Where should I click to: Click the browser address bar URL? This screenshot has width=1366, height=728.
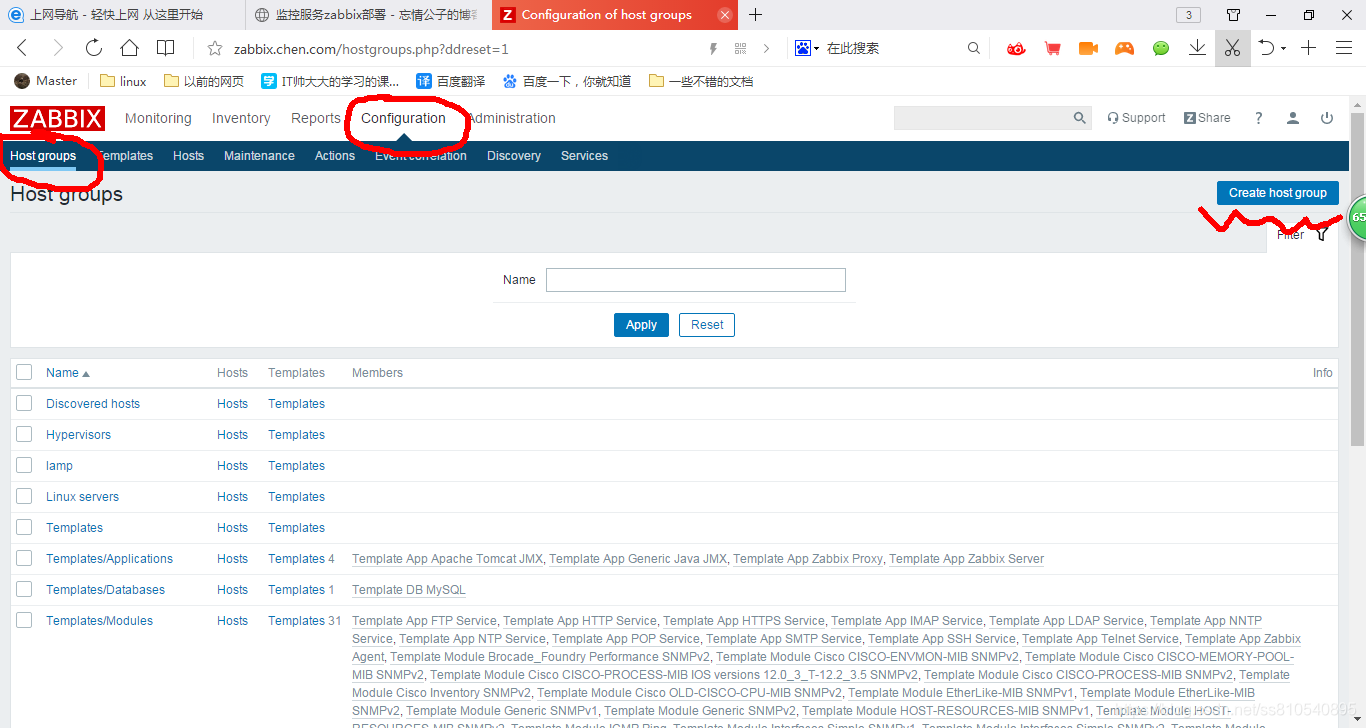pos(371,49)
